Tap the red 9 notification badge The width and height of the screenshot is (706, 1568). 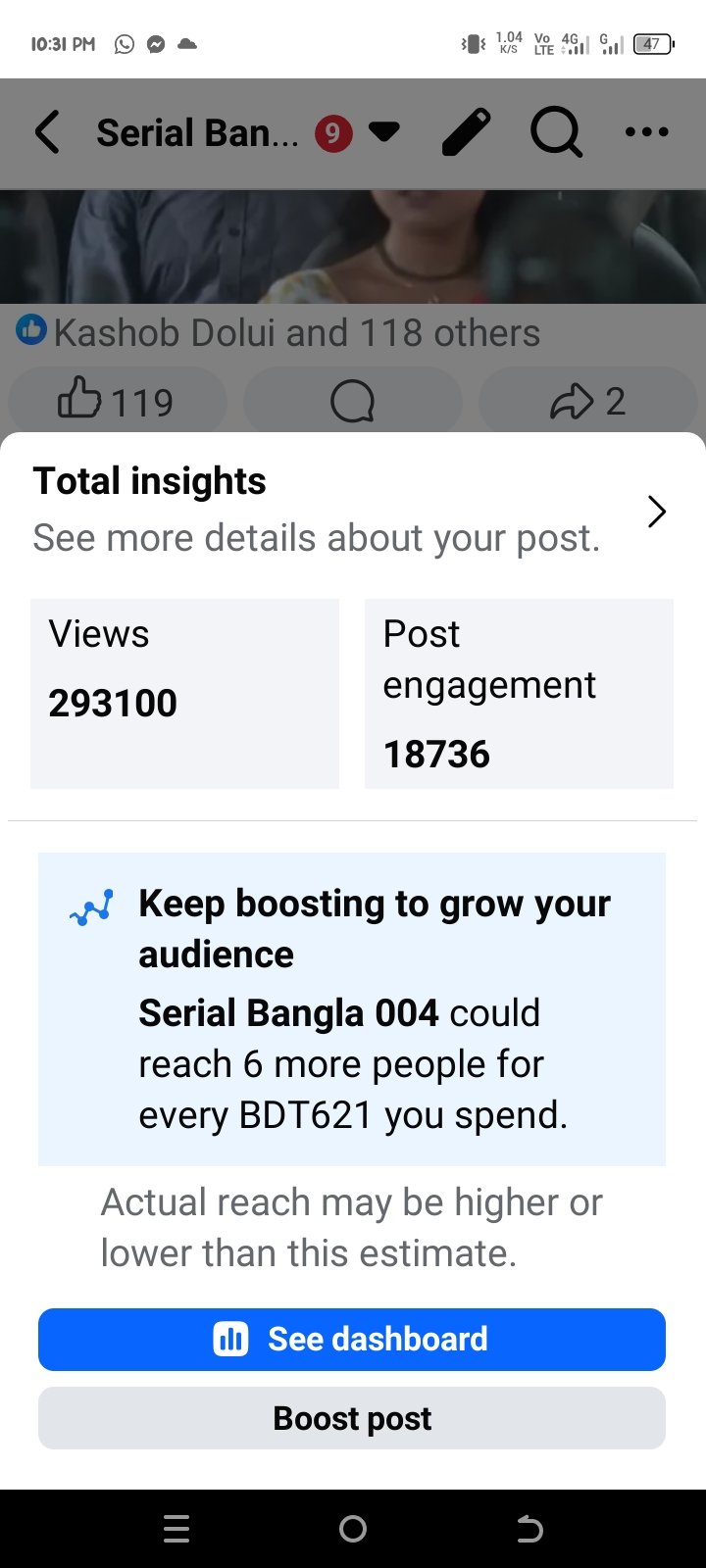[333, 132]
